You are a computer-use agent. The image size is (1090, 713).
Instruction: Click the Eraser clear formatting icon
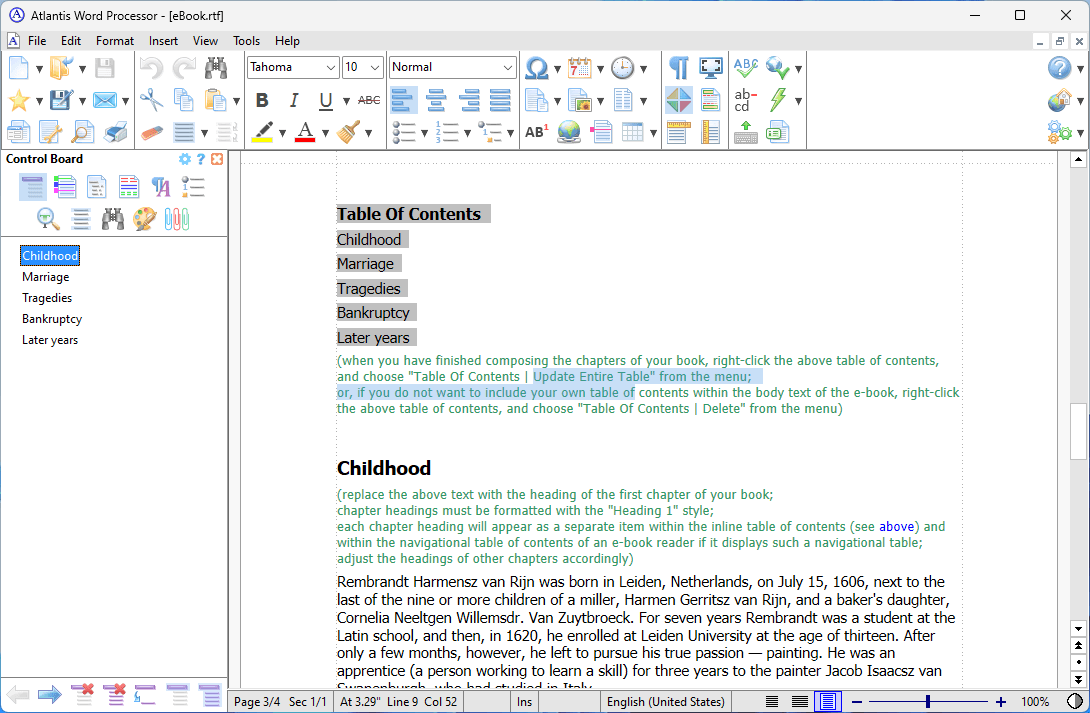click(x=151, y=132)
